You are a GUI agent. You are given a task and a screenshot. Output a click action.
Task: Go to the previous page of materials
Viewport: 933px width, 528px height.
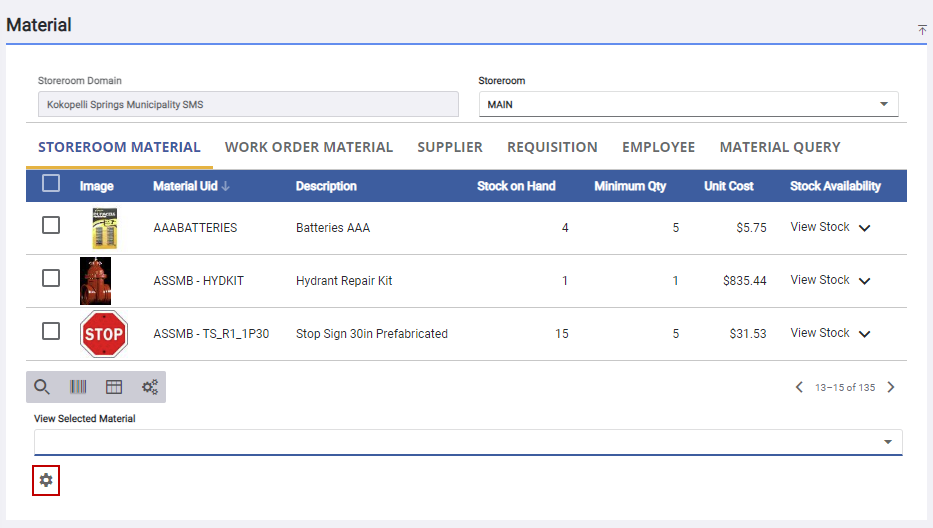click(799, 387)
